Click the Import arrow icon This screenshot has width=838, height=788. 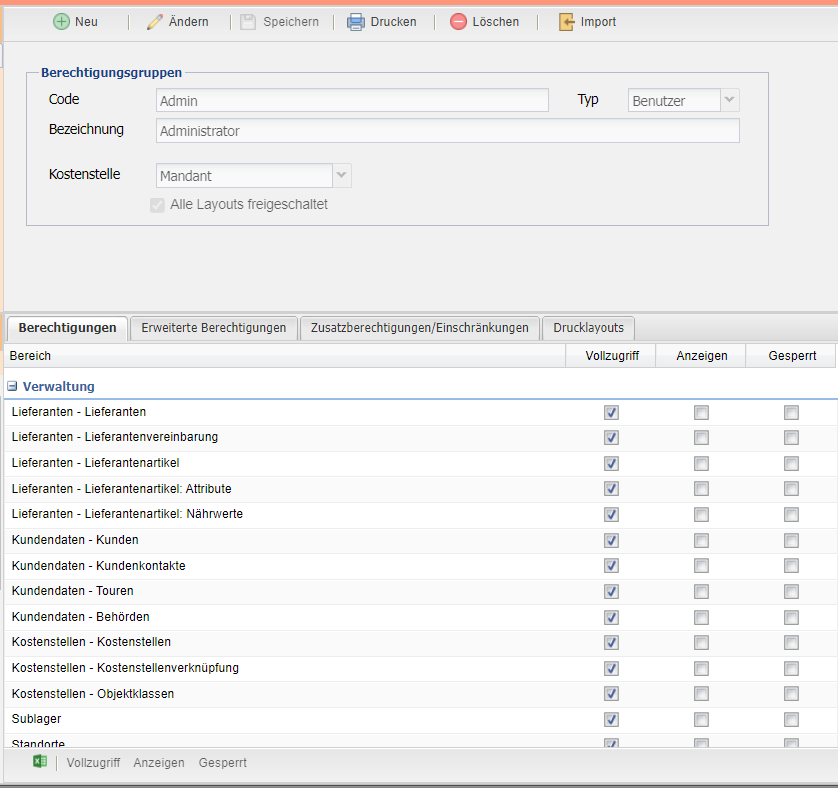coord(567,22)
